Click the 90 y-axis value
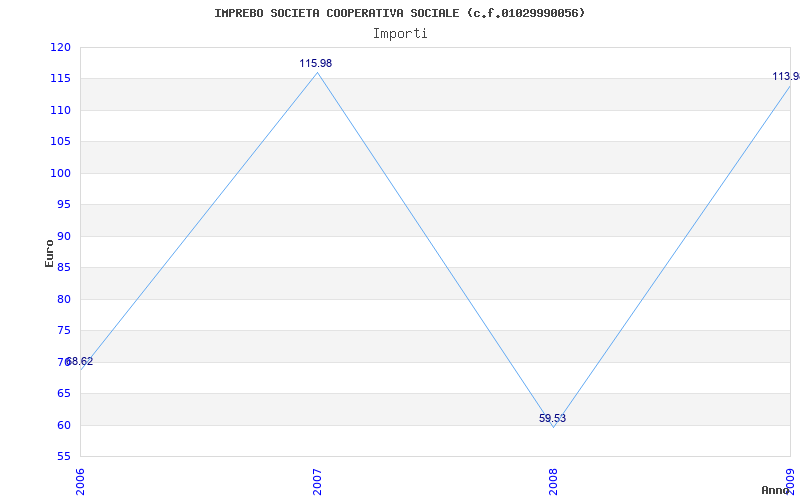Image resolution: width=800 pixels, height=500 pixels. pos(63,237)
